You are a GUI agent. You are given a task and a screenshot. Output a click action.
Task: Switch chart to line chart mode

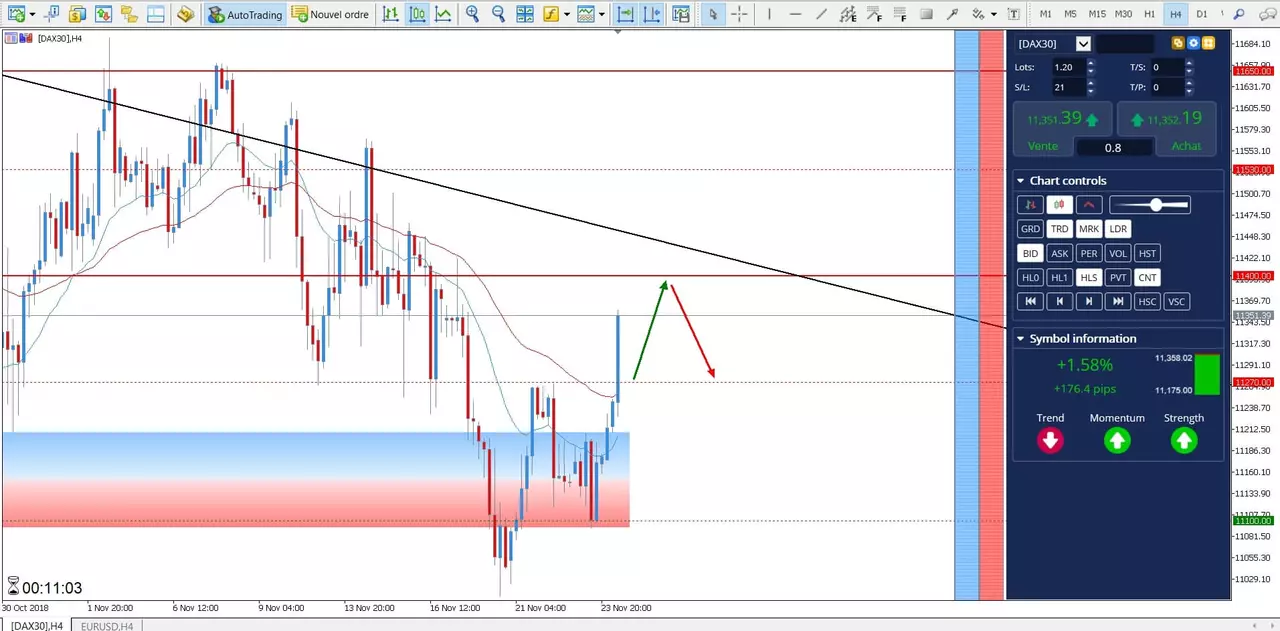(443, 14)
